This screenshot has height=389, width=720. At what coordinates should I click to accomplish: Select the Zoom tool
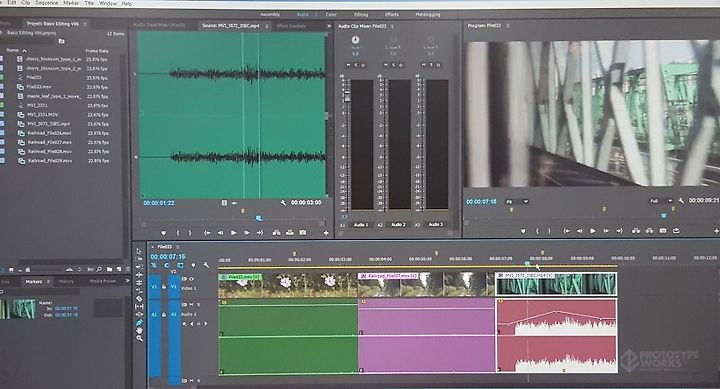pyautogui.click(x=139, y=338)
